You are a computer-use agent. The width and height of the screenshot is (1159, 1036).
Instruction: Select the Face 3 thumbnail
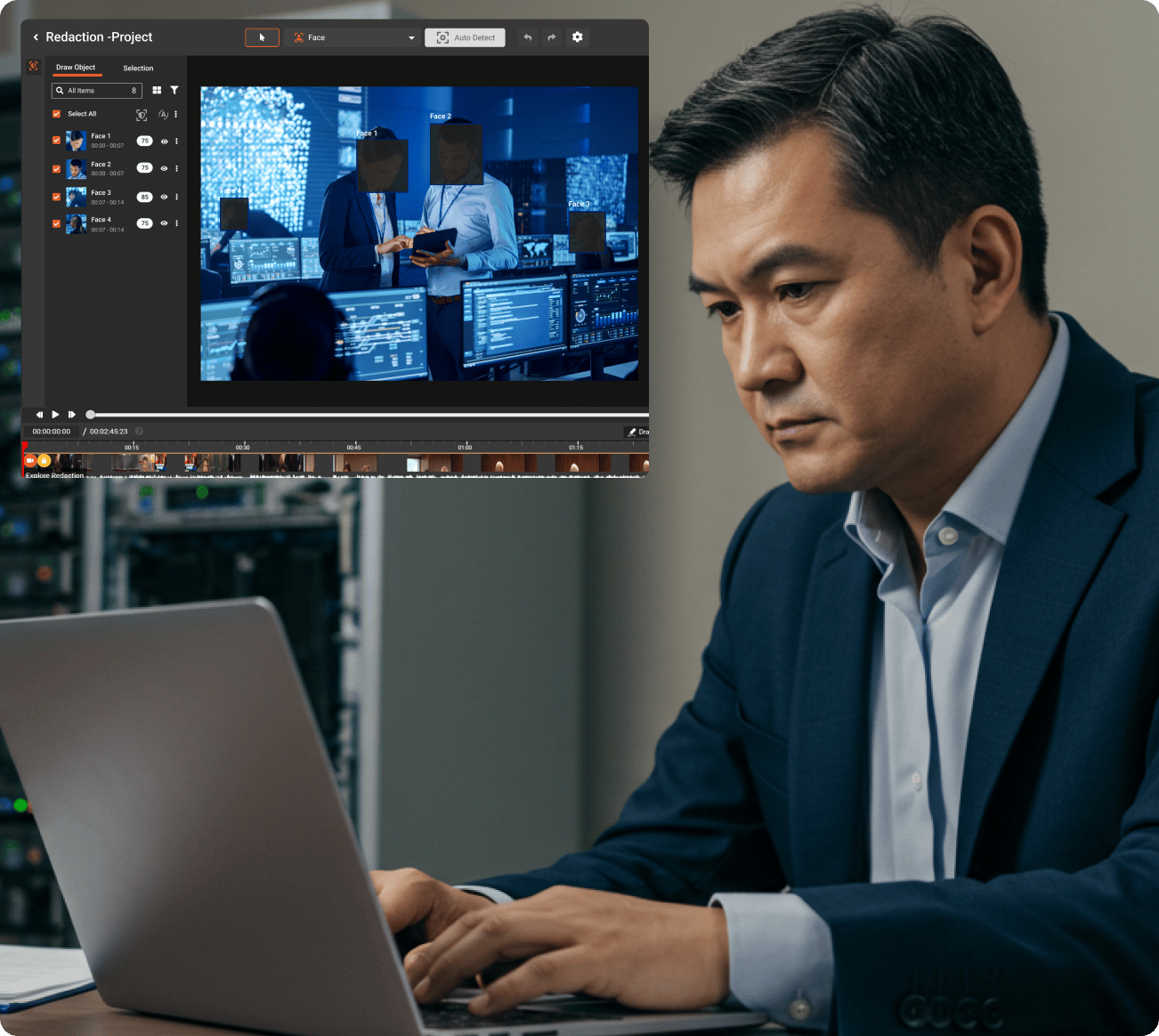pos(77,197)
